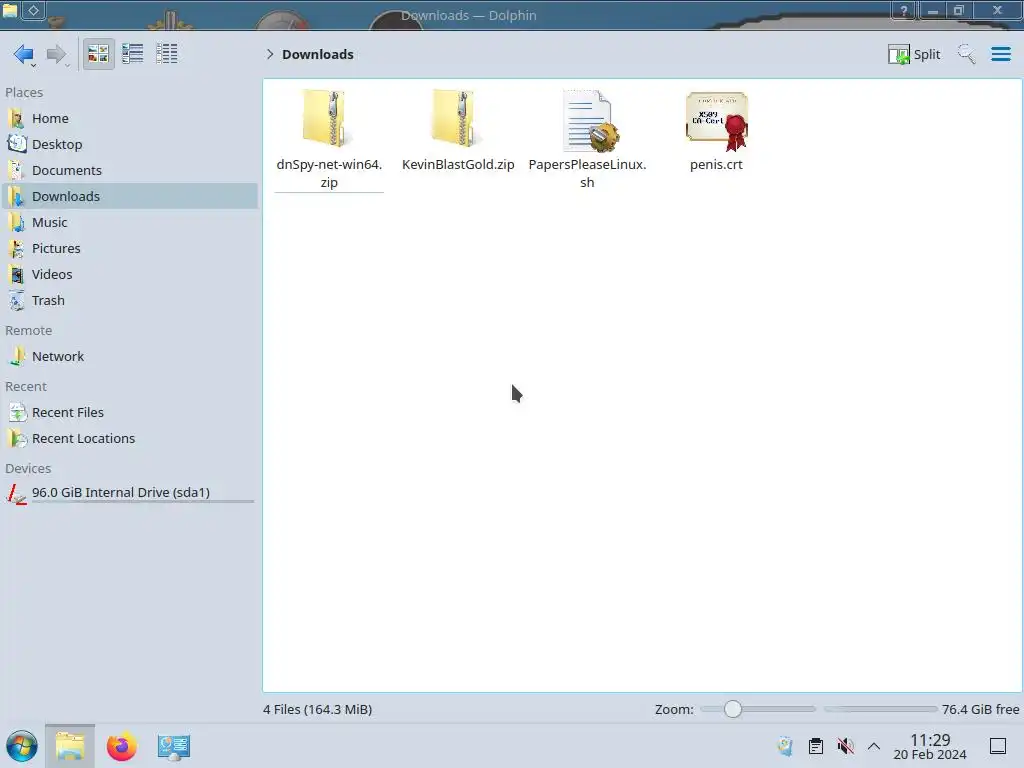Expand the back button history arrow
The height and width of the screenshot is (768, 1024).
coord(33,65)
